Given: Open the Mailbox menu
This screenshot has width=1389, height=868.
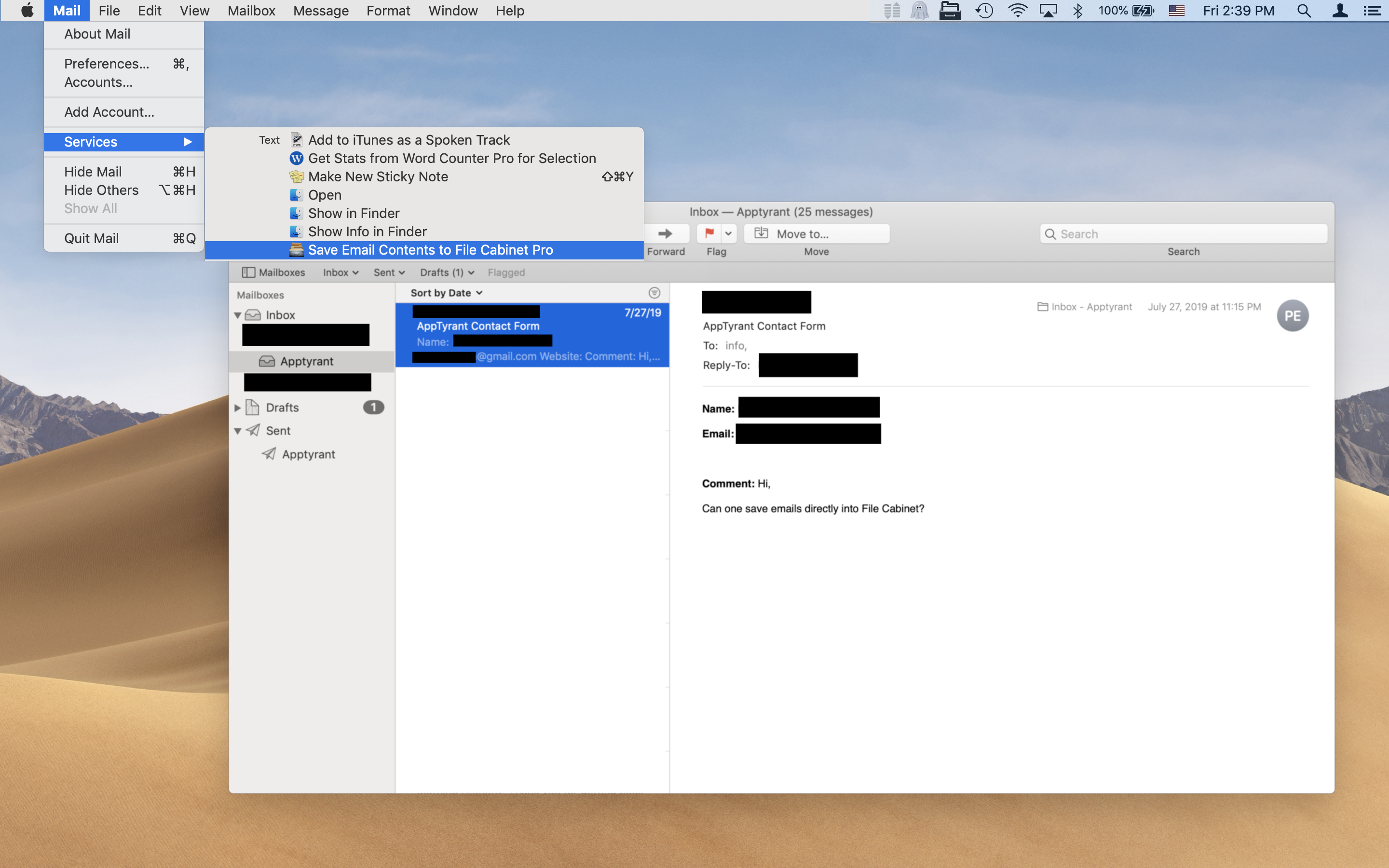Looking at the screenshot, I should (x=251, y=10).
